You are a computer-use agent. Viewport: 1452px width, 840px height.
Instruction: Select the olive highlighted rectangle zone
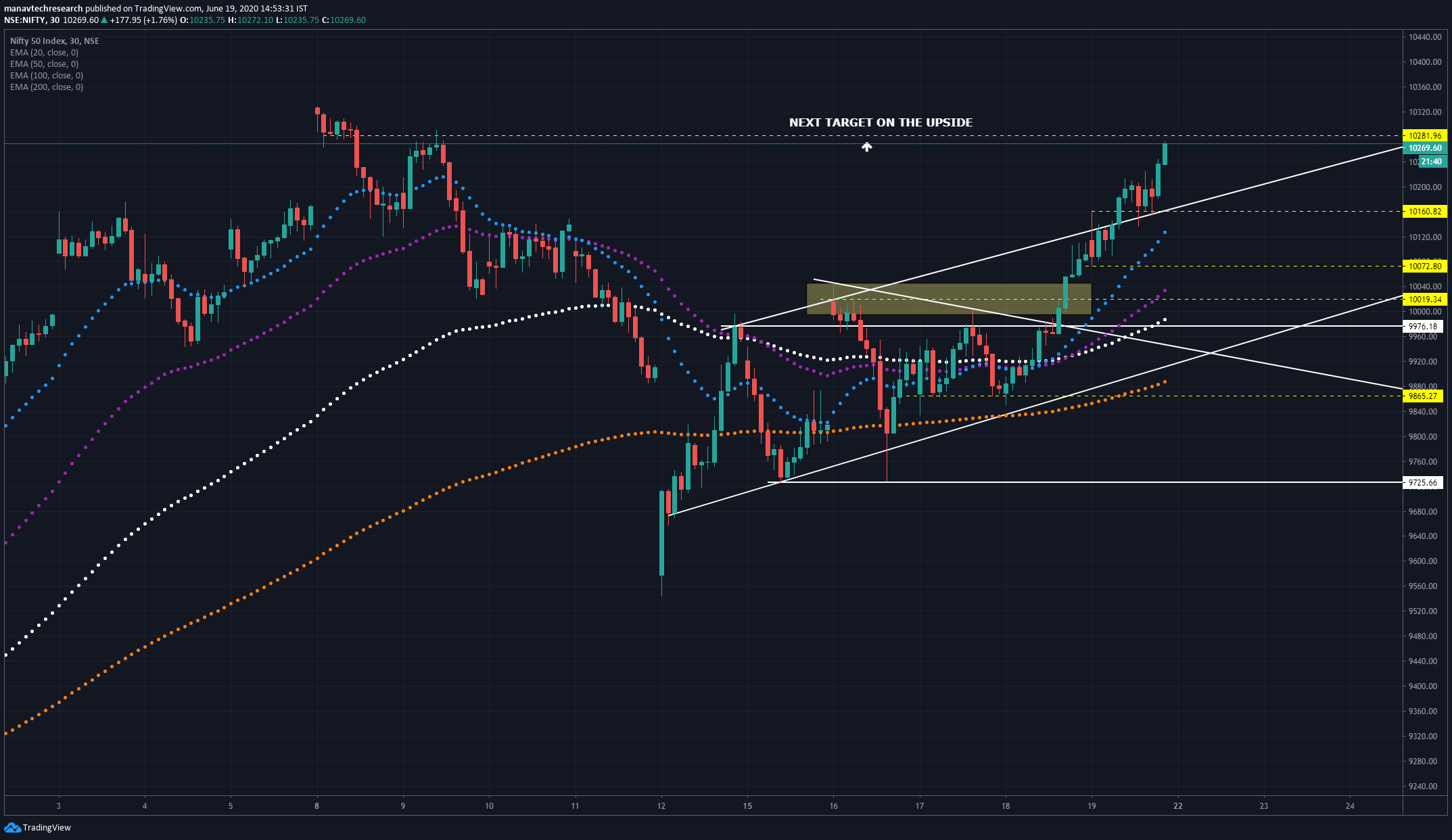click(949, 298)
